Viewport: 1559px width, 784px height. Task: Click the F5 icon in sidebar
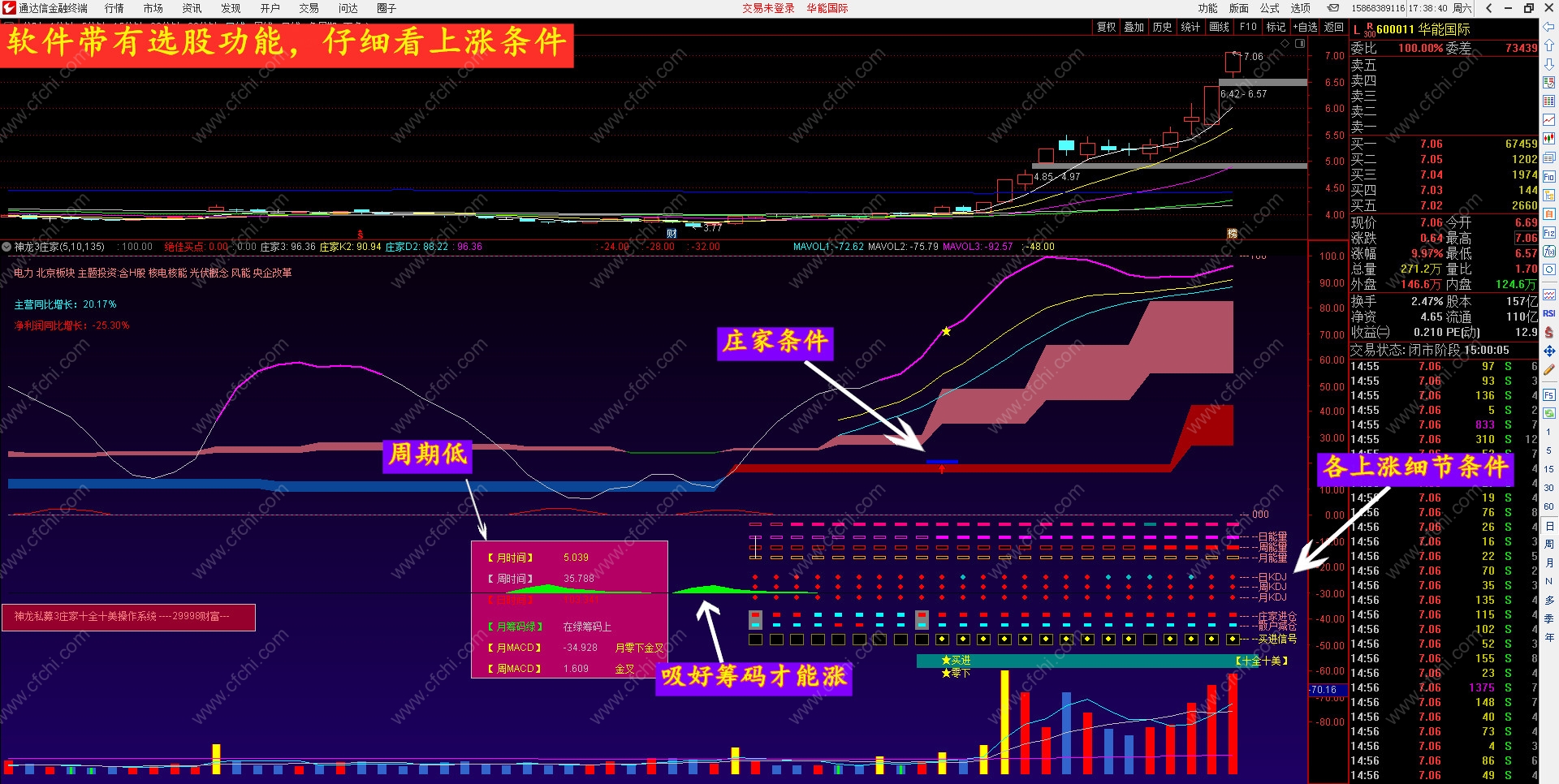(x=1549, y=395)
